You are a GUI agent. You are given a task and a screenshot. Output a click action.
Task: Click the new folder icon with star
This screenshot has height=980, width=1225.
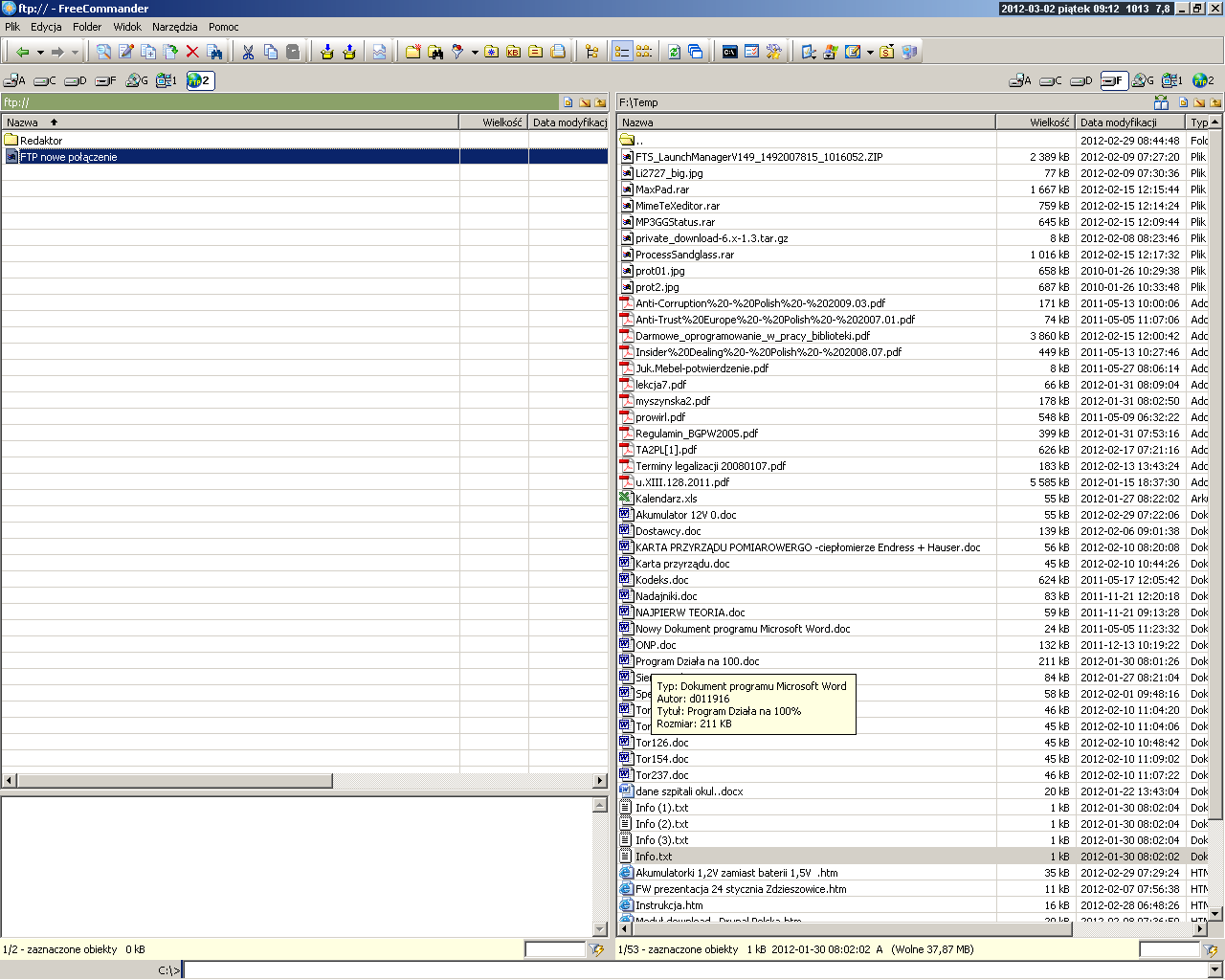pyautogui.click(x=413, y=52)
